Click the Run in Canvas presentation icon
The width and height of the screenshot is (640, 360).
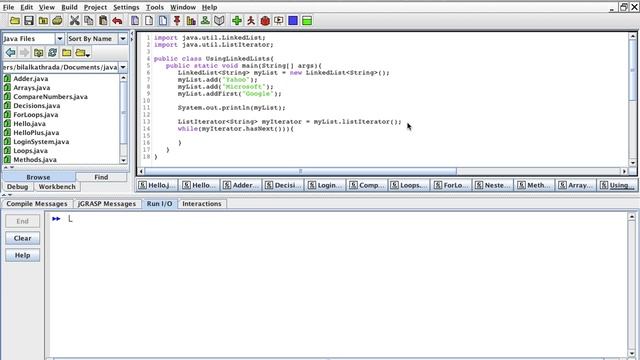click(x=279, y=21)
